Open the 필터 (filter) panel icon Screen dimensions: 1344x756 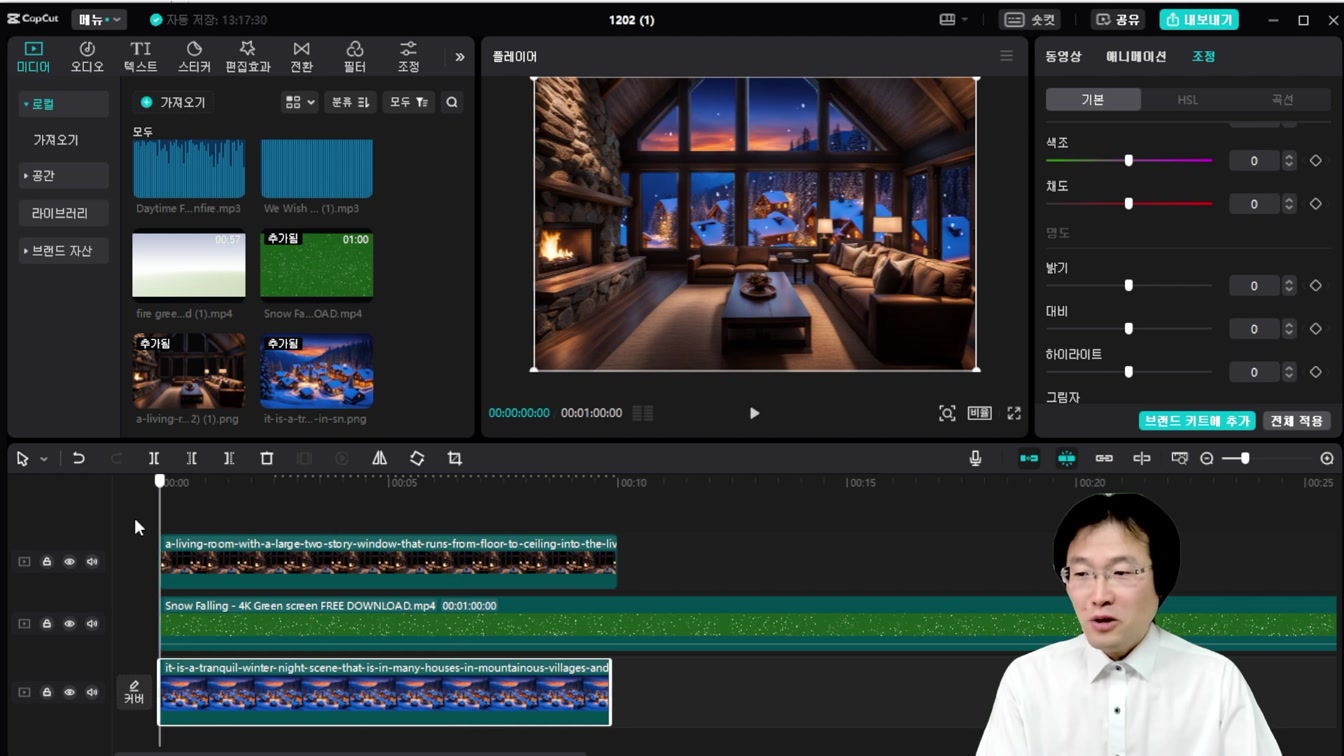pos(354,57)
